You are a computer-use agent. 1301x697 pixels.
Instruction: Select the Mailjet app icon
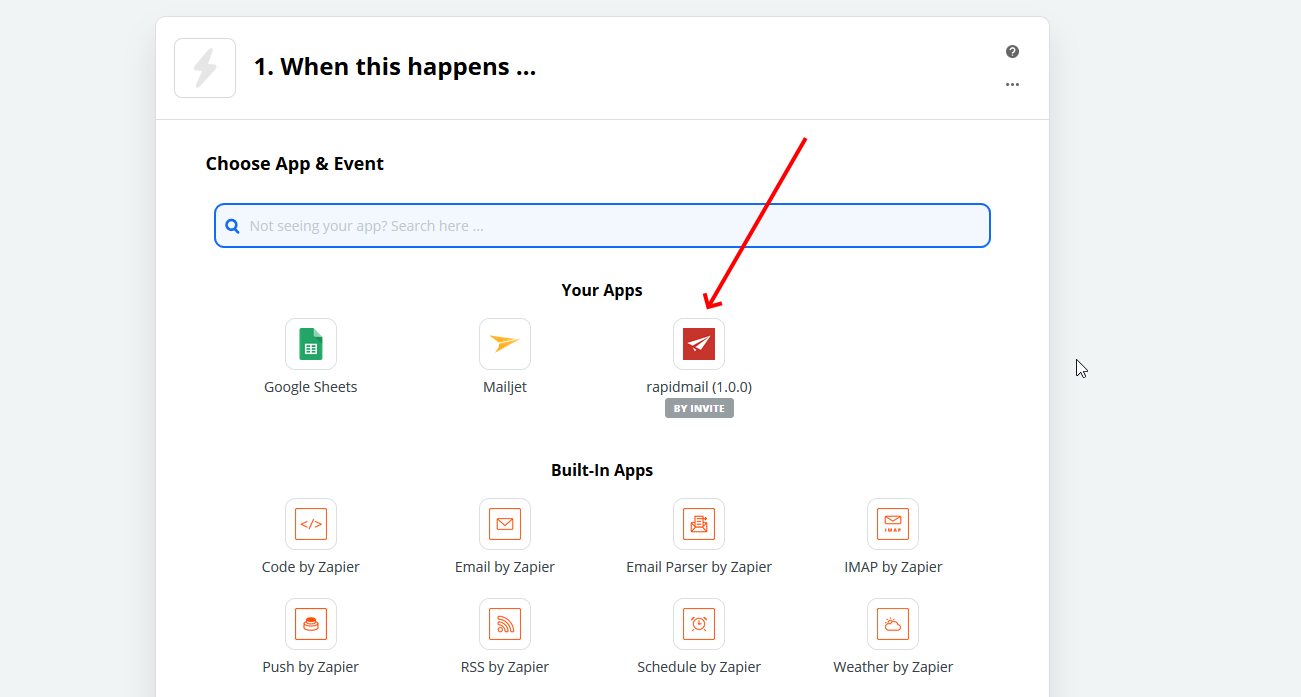[505, 344]
